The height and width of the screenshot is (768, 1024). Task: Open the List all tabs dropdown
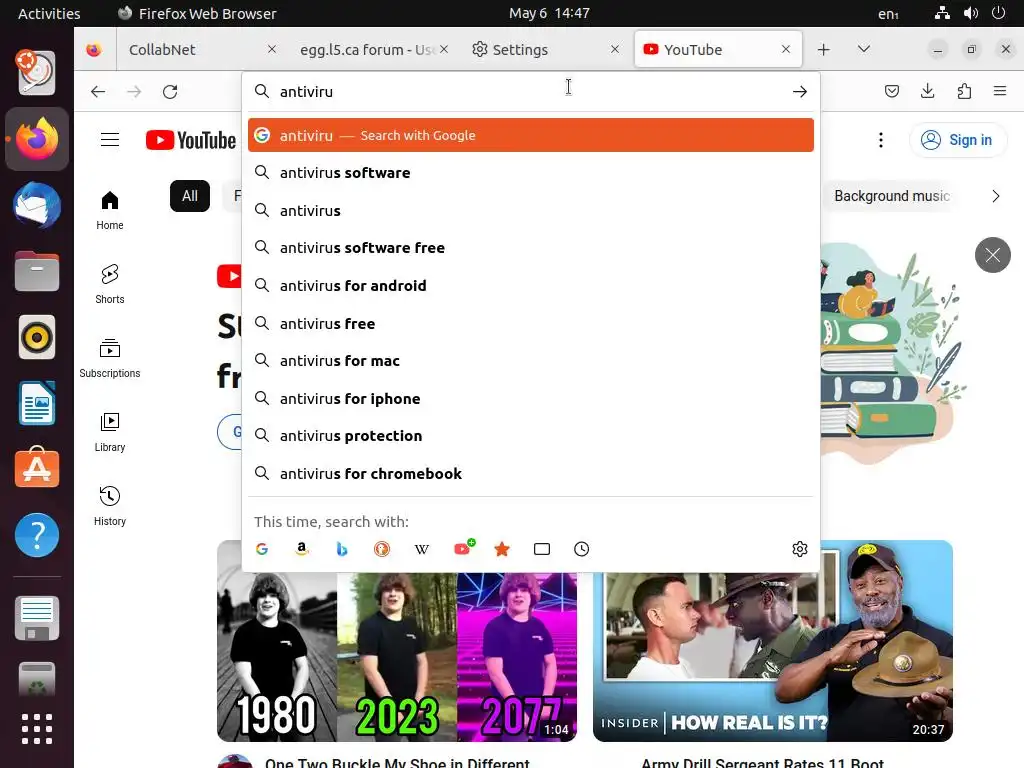tap(863, 49)
